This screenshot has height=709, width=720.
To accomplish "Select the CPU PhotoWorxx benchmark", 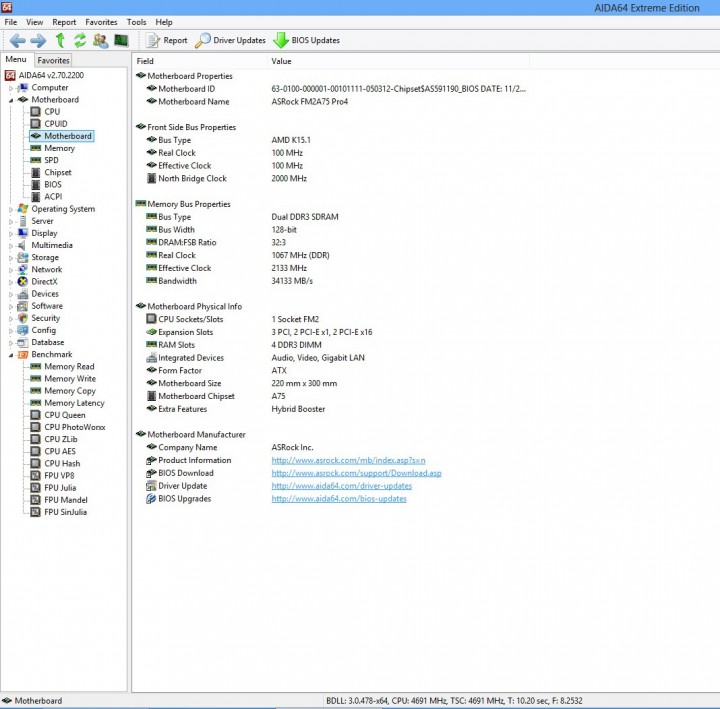I will [x=75, y=427].
